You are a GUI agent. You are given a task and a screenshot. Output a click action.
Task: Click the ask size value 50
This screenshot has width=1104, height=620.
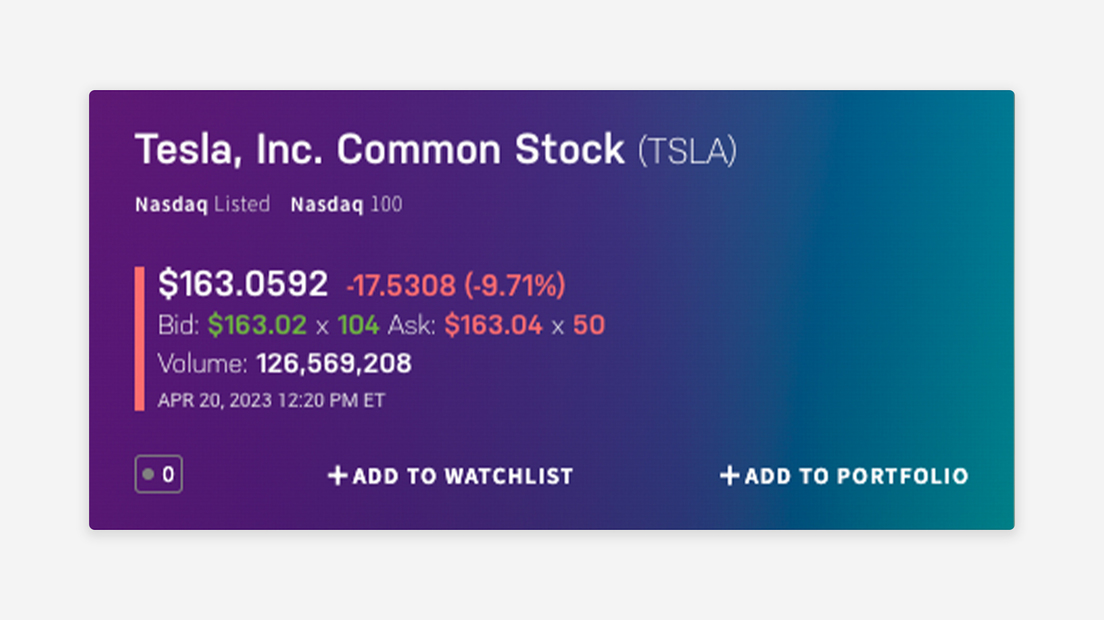(x=589, y=325)
